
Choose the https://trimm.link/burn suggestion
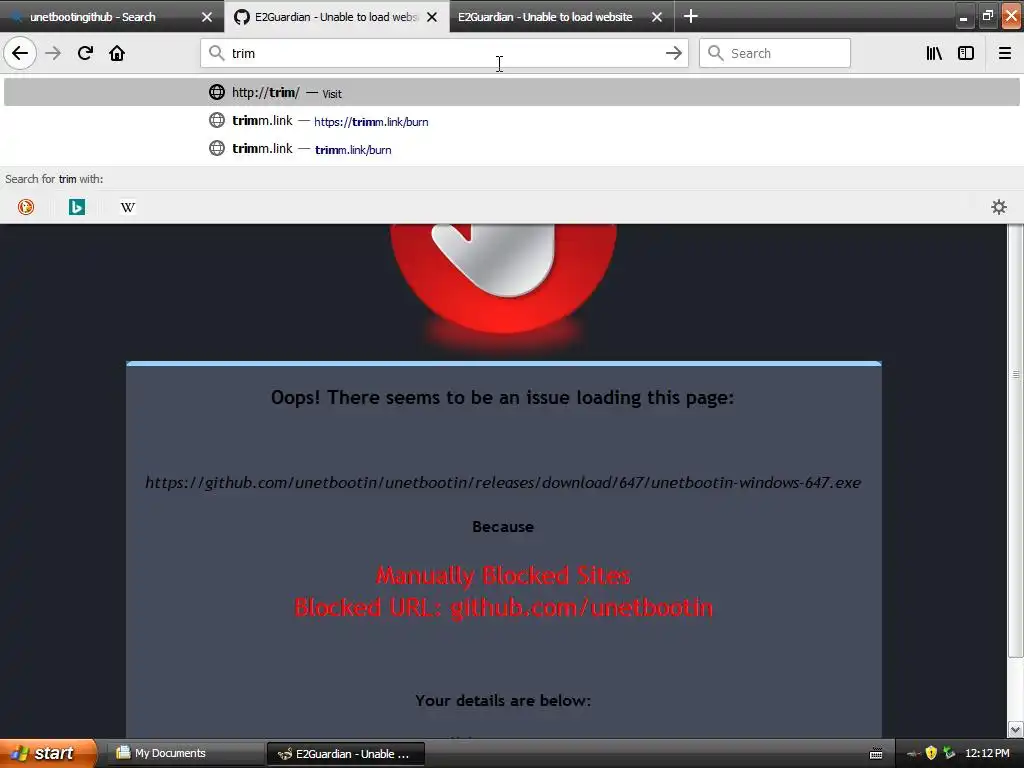(x=511, y=120)
